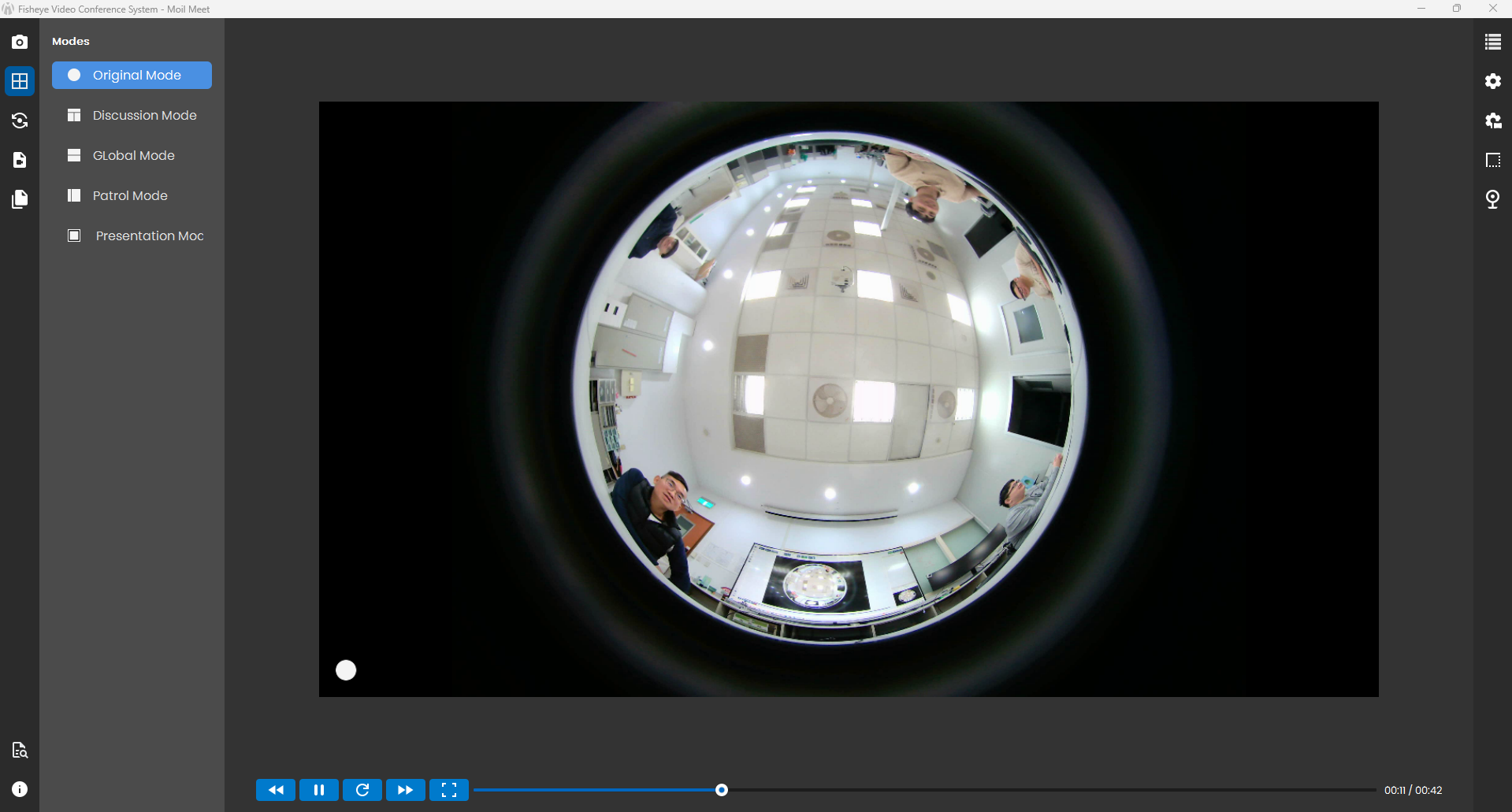Activate Patrol Mode
1512x812 pixels.
(132, 196)
